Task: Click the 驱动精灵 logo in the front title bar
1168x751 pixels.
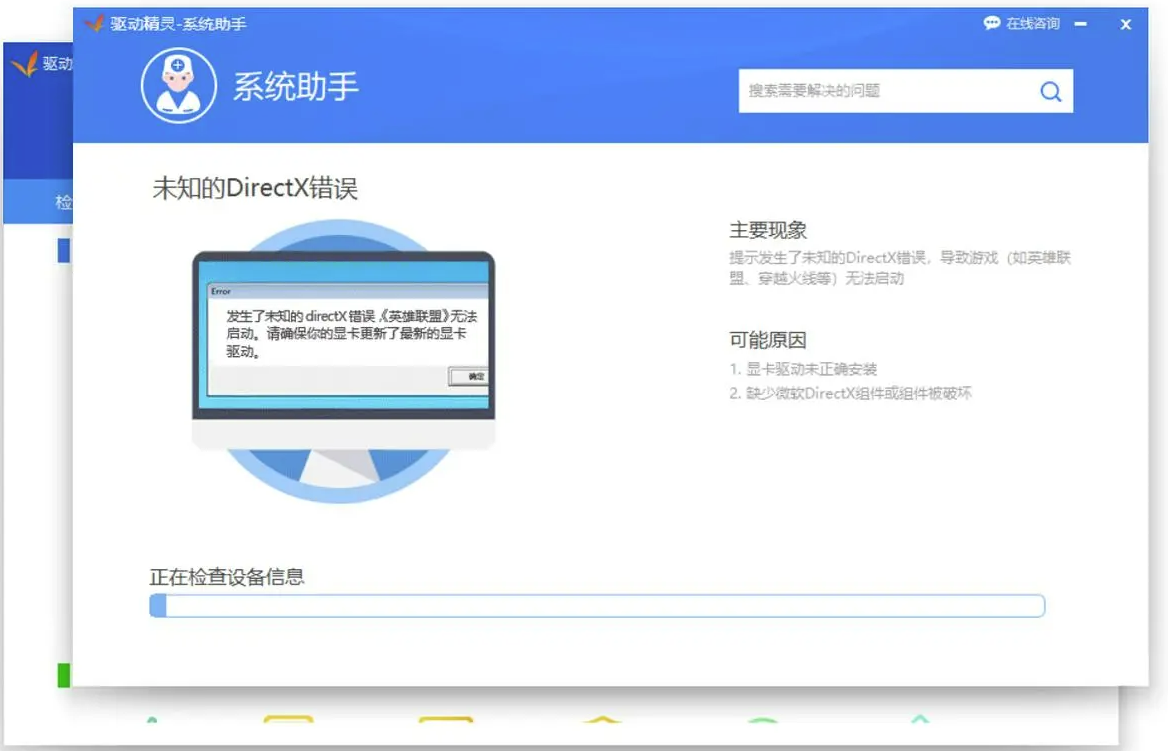Action: point(94,23)
